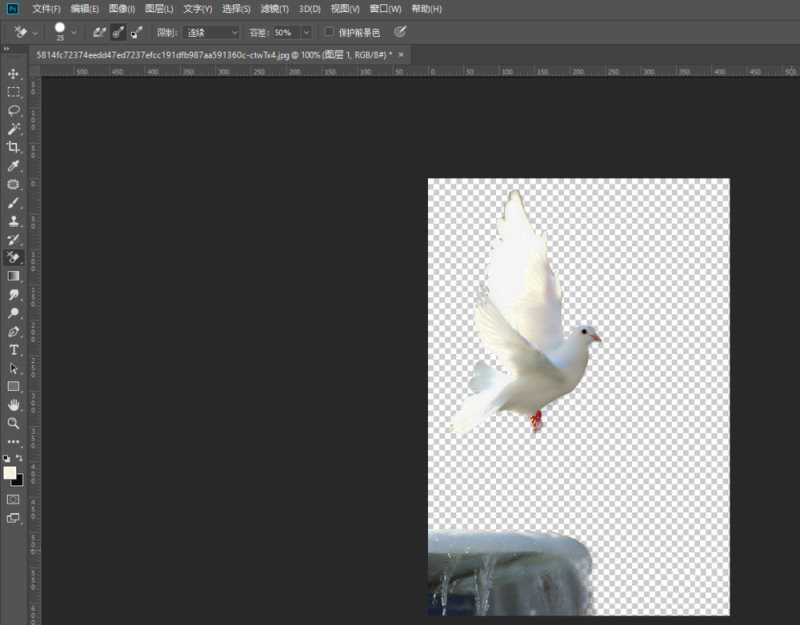The height and width of the screenshot is (625, 800).
Task: Select the Gradient tool
Action: click(14, 276)
